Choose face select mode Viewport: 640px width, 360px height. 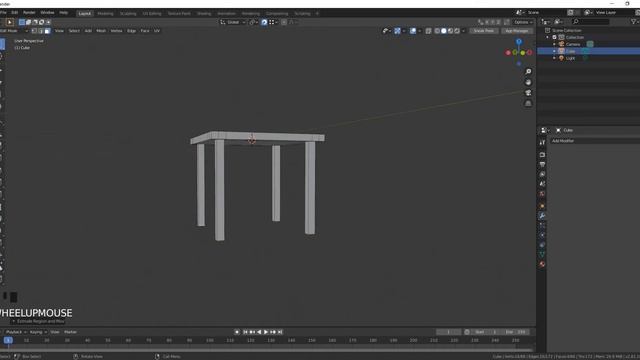click(x=47, y=31)
